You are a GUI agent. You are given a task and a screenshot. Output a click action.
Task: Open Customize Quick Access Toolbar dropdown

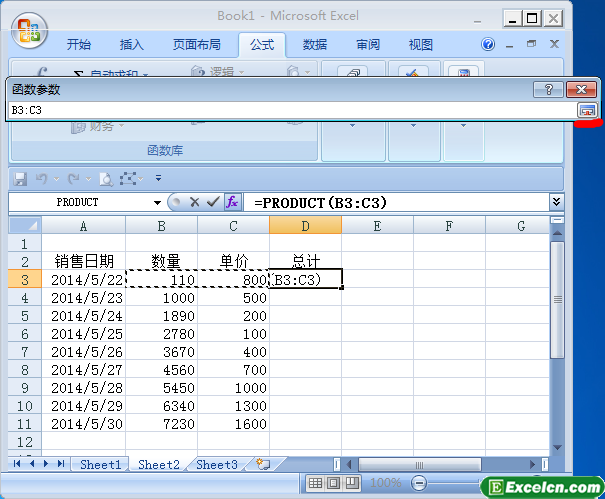click(x=158, y=178)
